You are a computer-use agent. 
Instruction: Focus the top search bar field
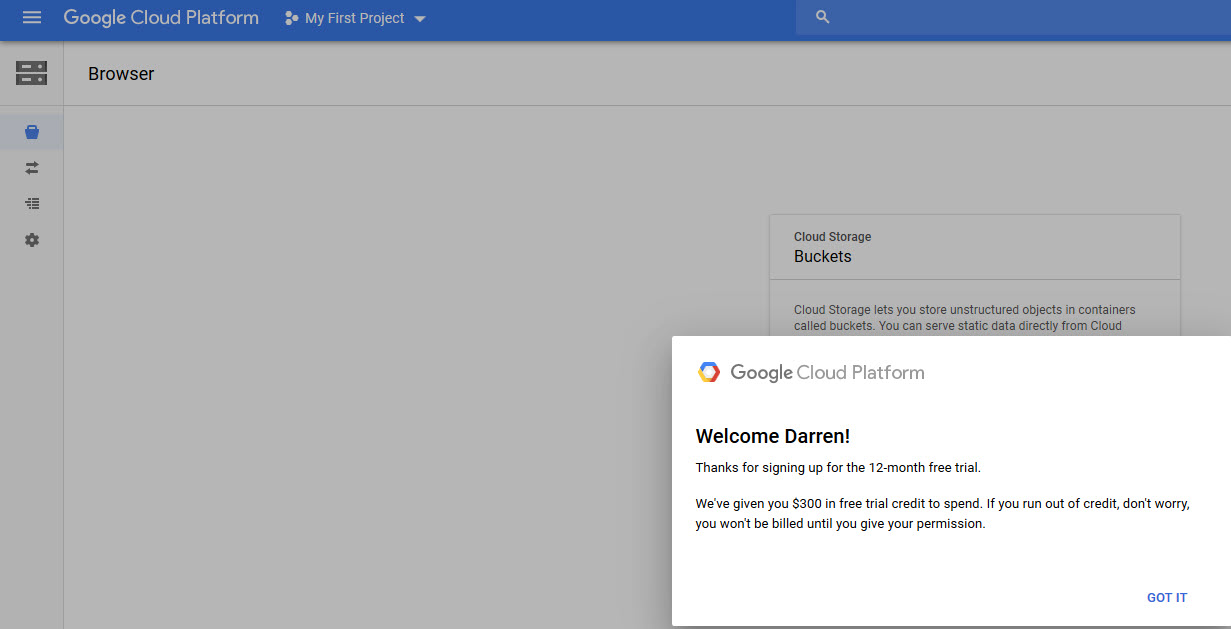click(x=1013, y=17)
